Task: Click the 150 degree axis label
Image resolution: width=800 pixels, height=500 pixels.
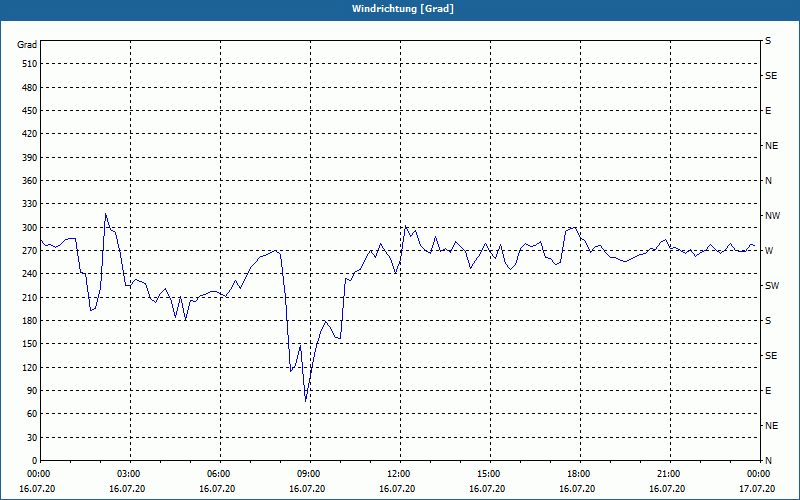Action: [x=30, y=344]
